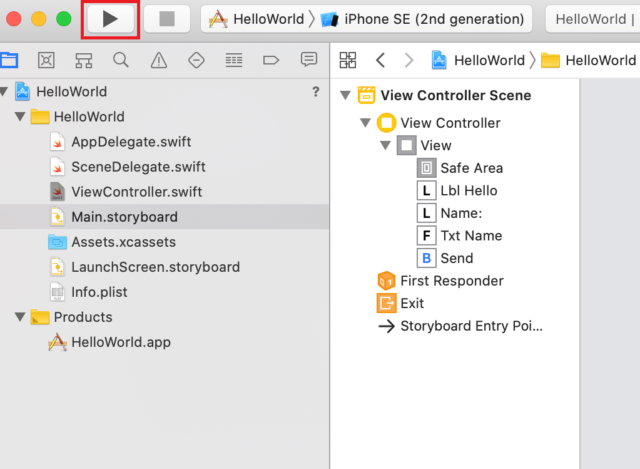Open the Find navigator search icon
This screenshot has width=640, height=469.
click(121, 60)
